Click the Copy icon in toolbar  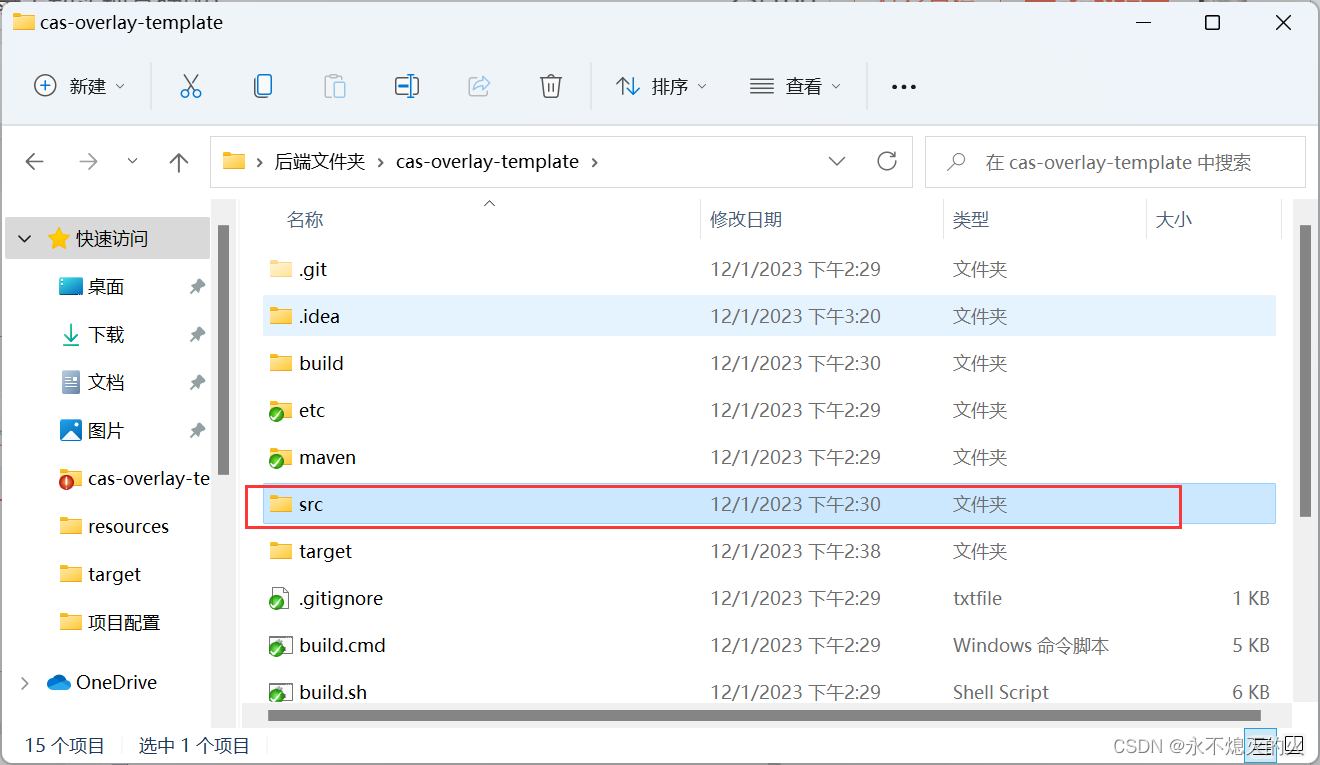(x=263, y=87)
